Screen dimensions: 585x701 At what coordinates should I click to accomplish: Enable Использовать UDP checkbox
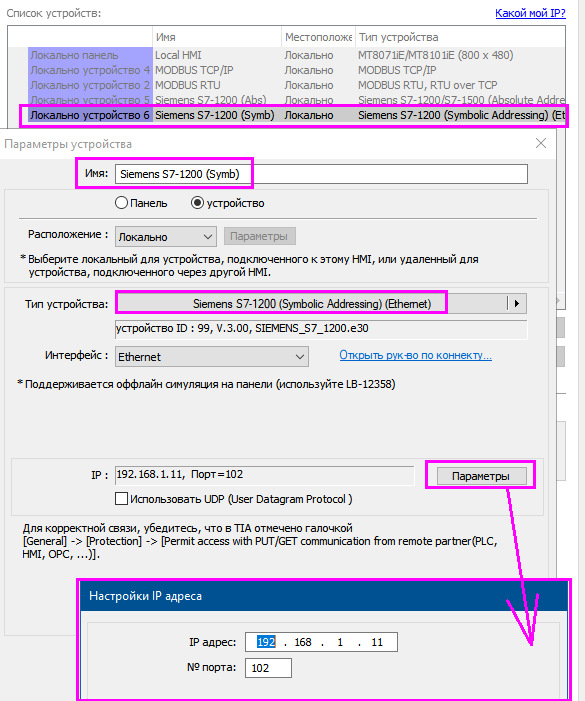point(121,498)
